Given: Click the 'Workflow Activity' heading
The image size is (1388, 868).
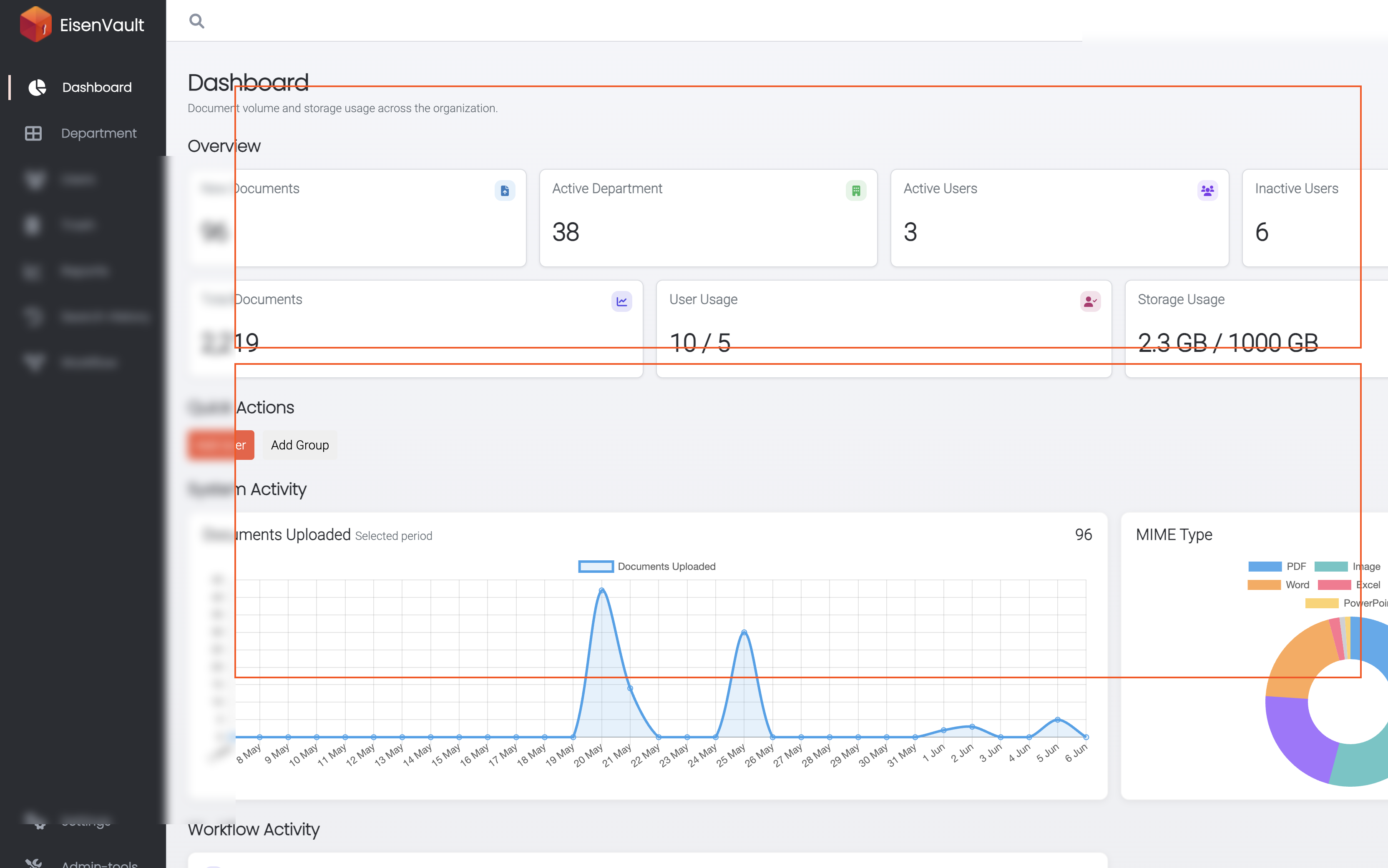Looking at the screenshot, I should coord(253,830).
